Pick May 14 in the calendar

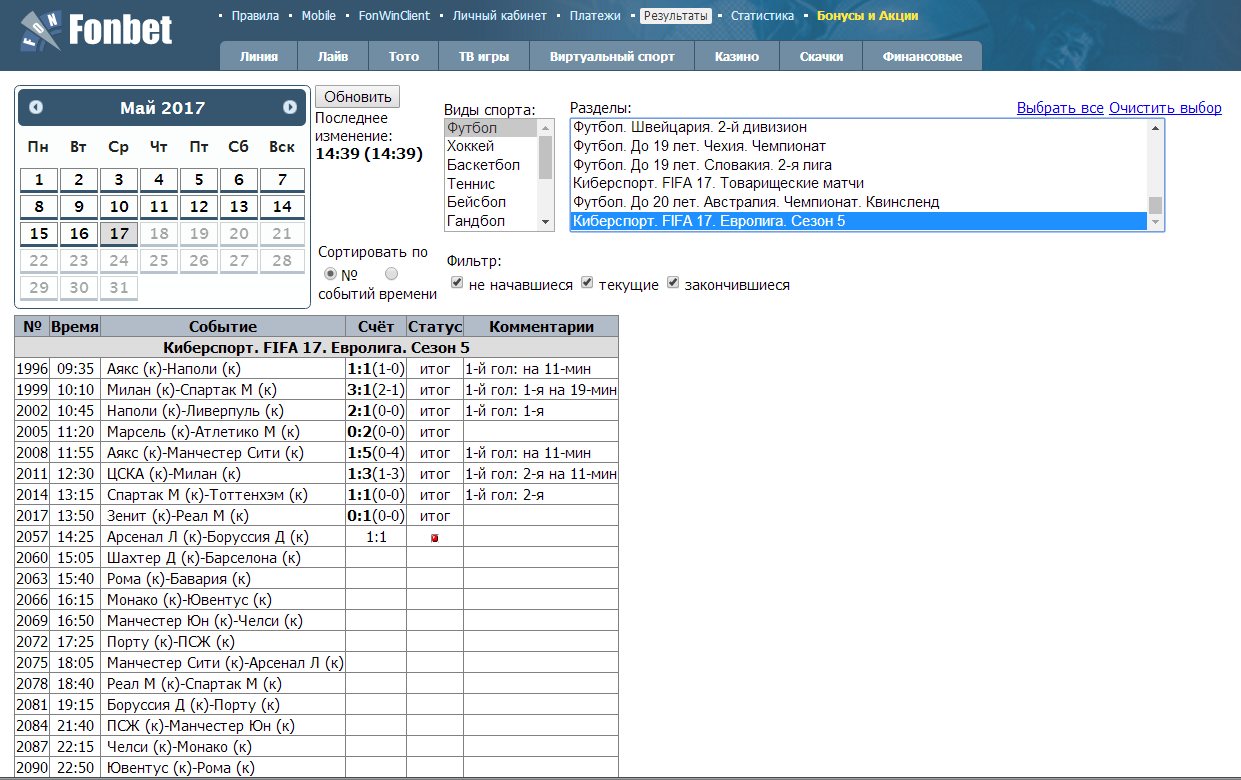[x=282, y=207]
